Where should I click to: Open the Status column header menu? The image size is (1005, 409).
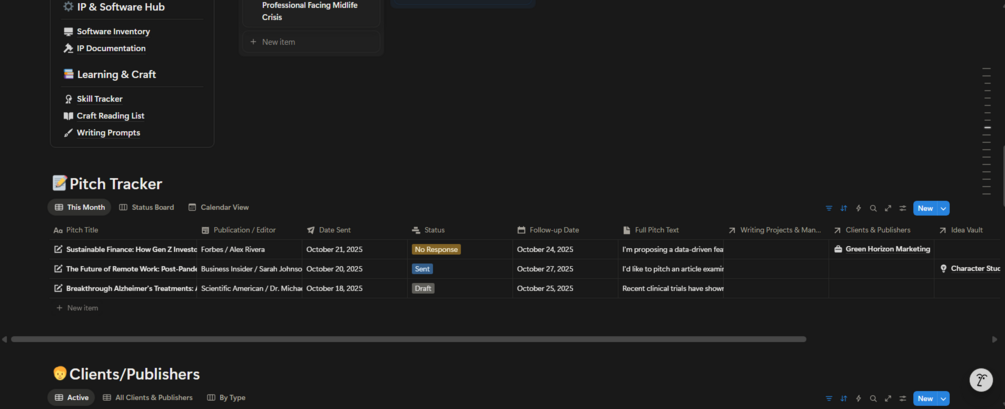(x=460, y=230)
